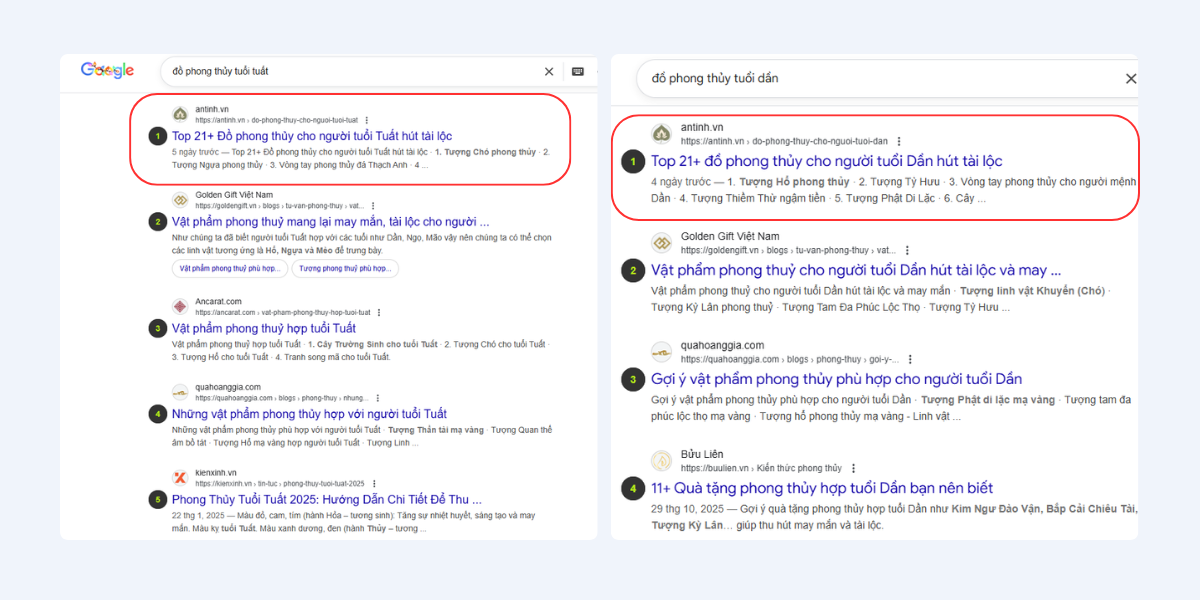1200x600 pixels.
Task: Click the Ancarat.com favicon
Action: pos(180,306)
